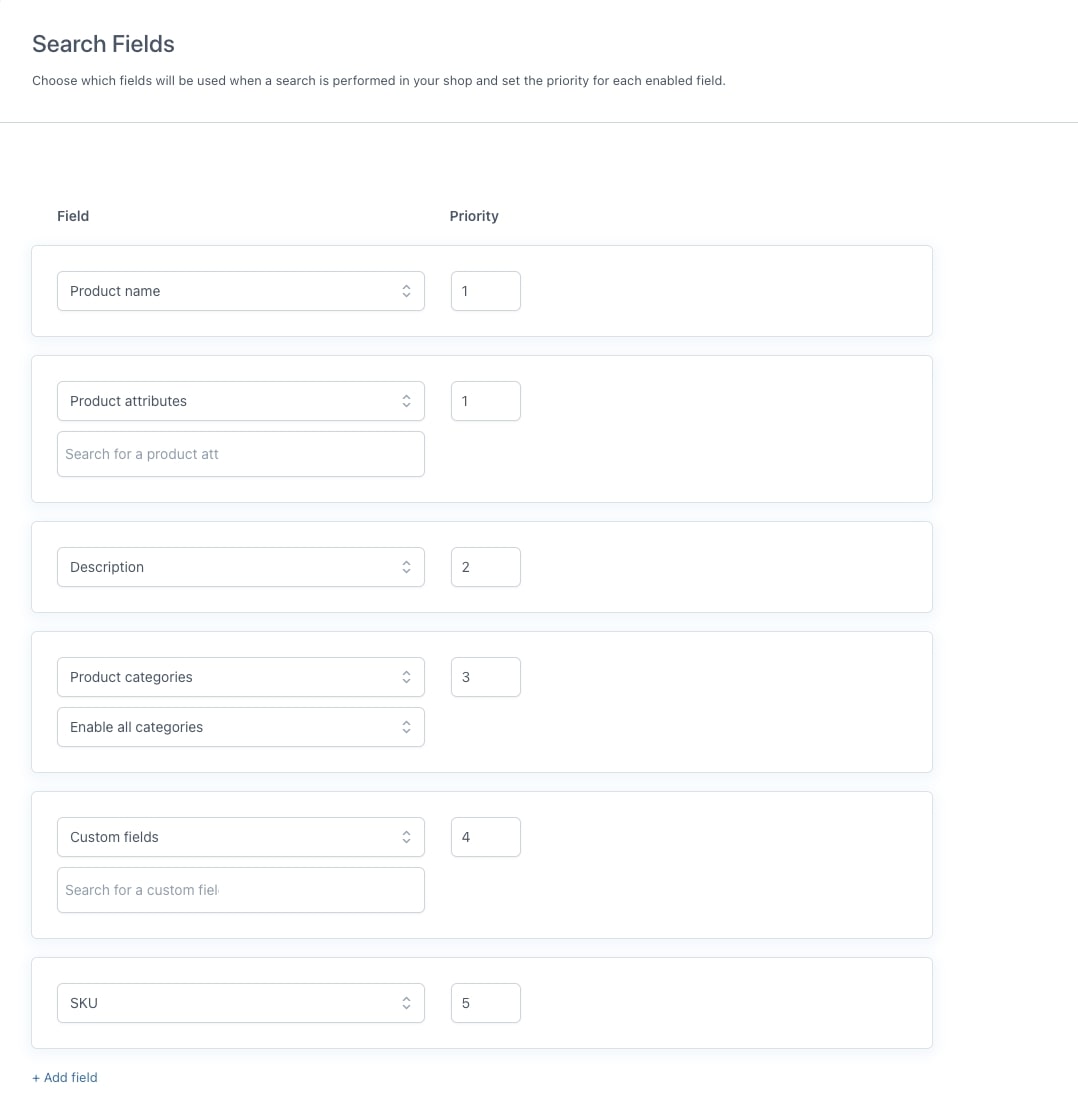The width and height of the screenshot is (1078, 1104).
Task: Open the Custom fields field dropdown
Action: [x=240, y=837]
